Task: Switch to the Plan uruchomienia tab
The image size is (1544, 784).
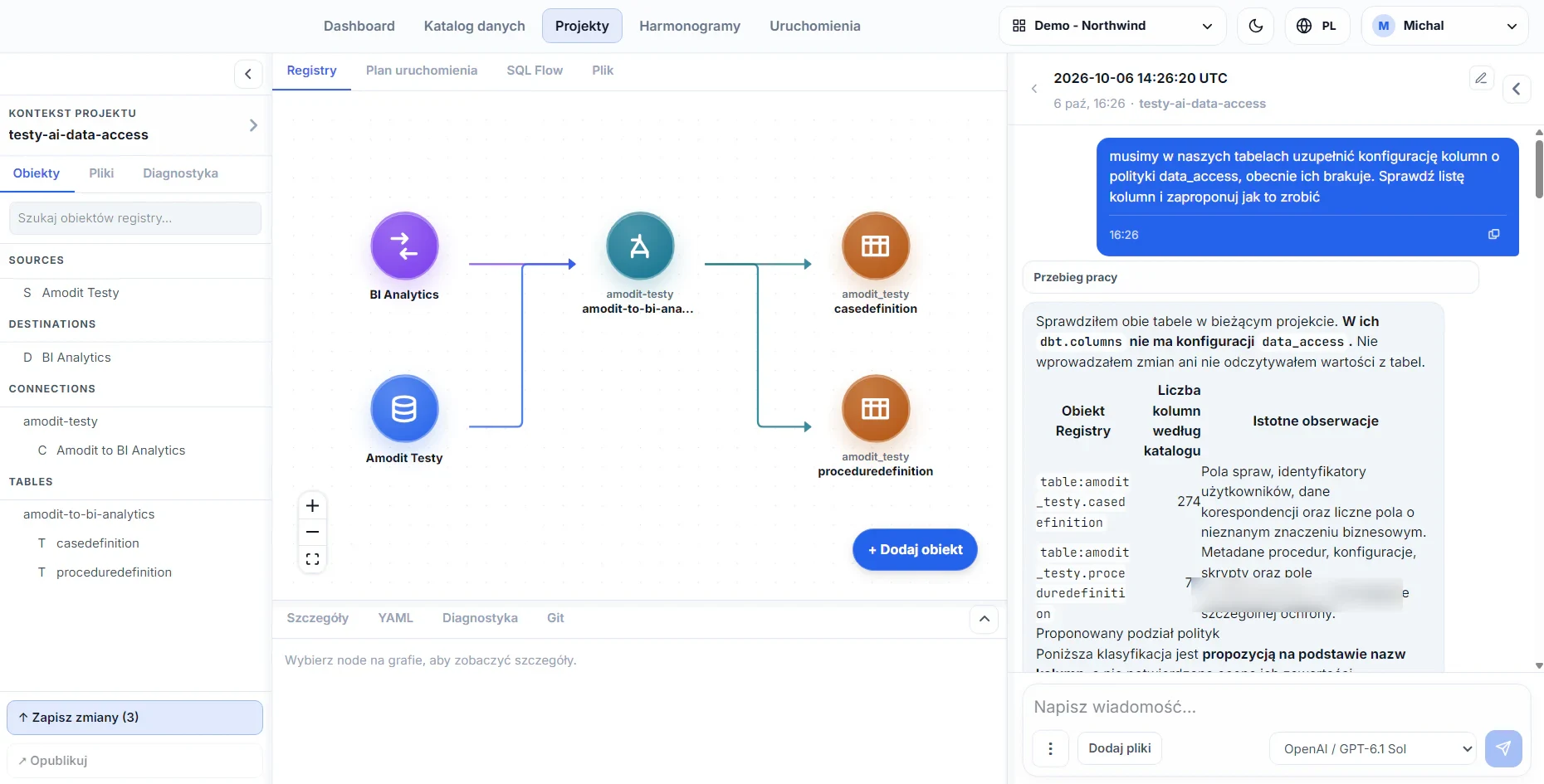Action: tap(422, 71)
